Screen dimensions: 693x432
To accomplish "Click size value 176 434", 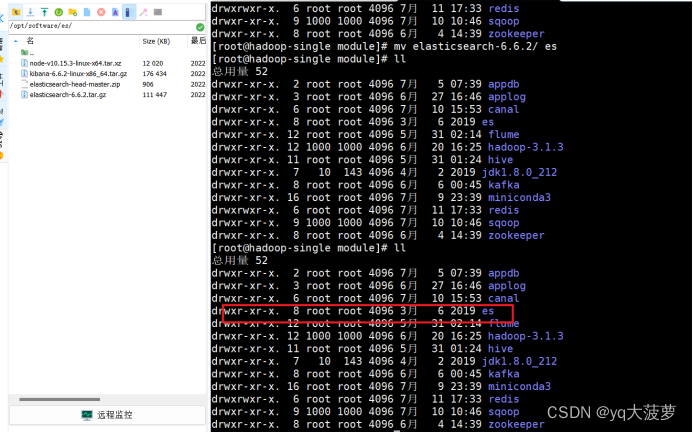I will coord(154,74).
